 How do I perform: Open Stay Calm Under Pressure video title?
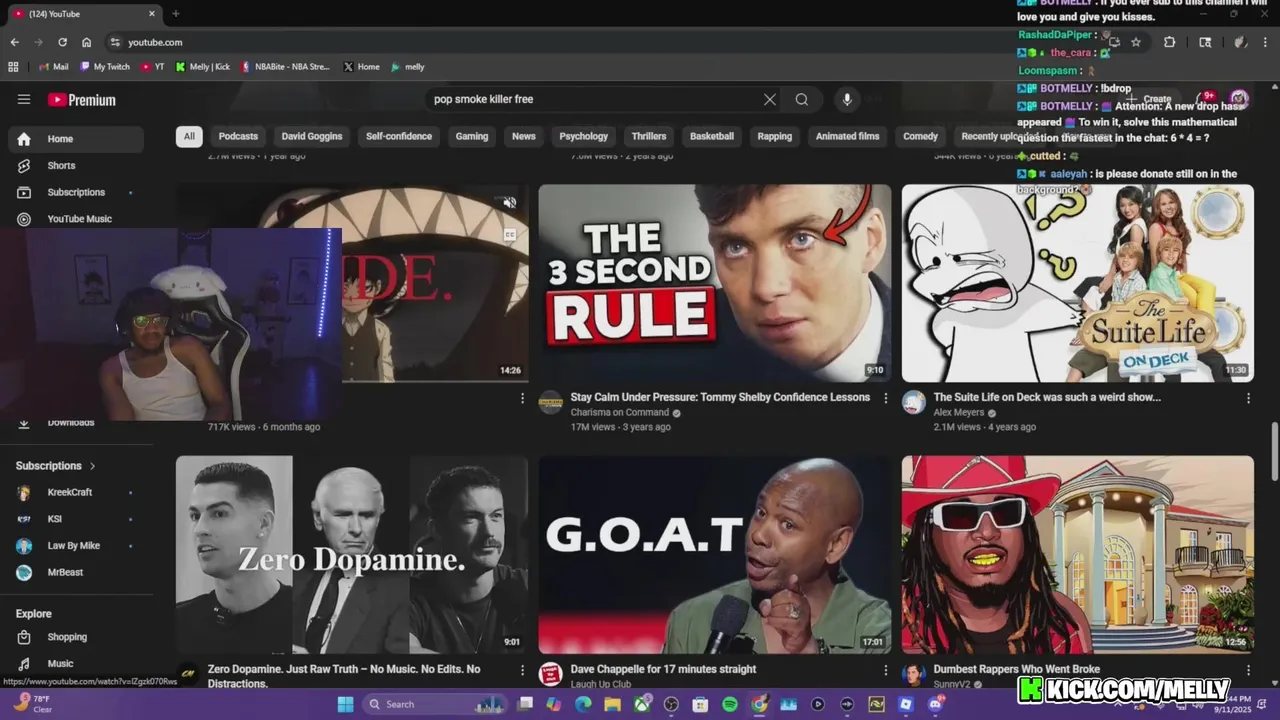[720, 397]
